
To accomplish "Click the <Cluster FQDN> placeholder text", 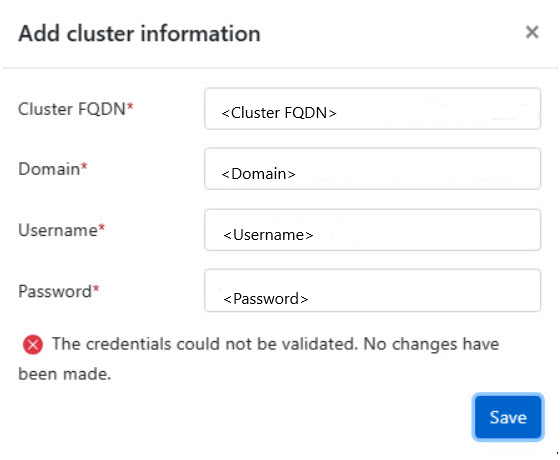I will [279, 113].
